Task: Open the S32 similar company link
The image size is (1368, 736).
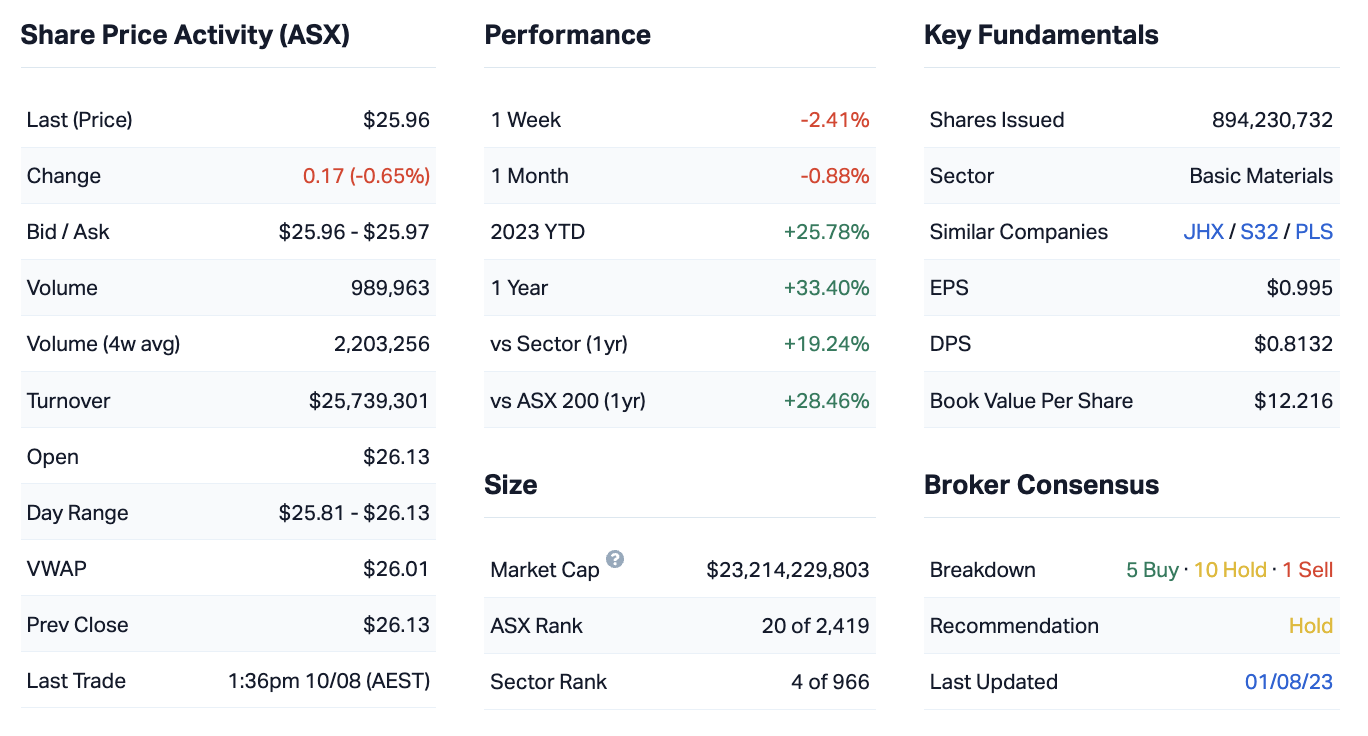Action: [x=1259, y=232]
